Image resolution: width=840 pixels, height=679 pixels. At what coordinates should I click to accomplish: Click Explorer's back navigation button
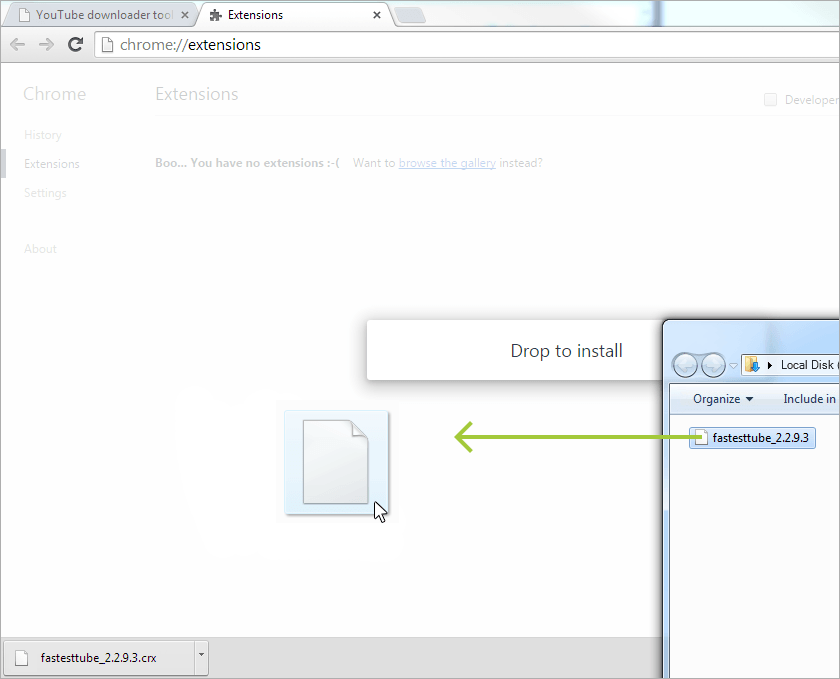(x=685, y=365)
